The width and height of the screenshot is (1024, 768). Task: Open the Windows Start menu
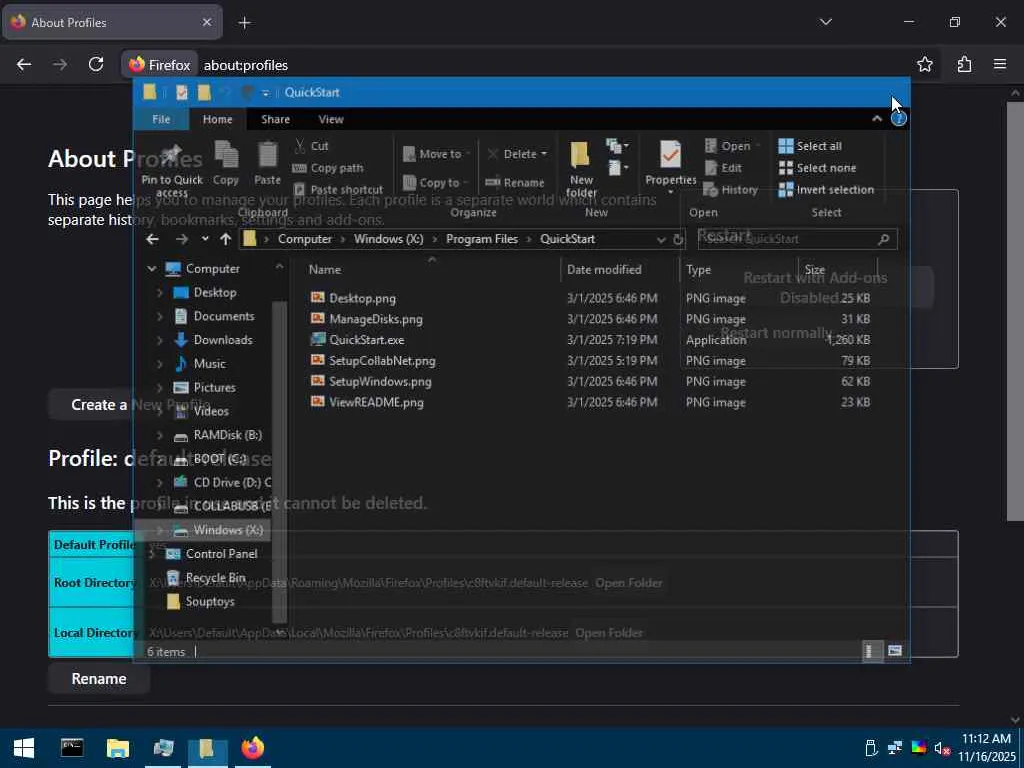24,748
